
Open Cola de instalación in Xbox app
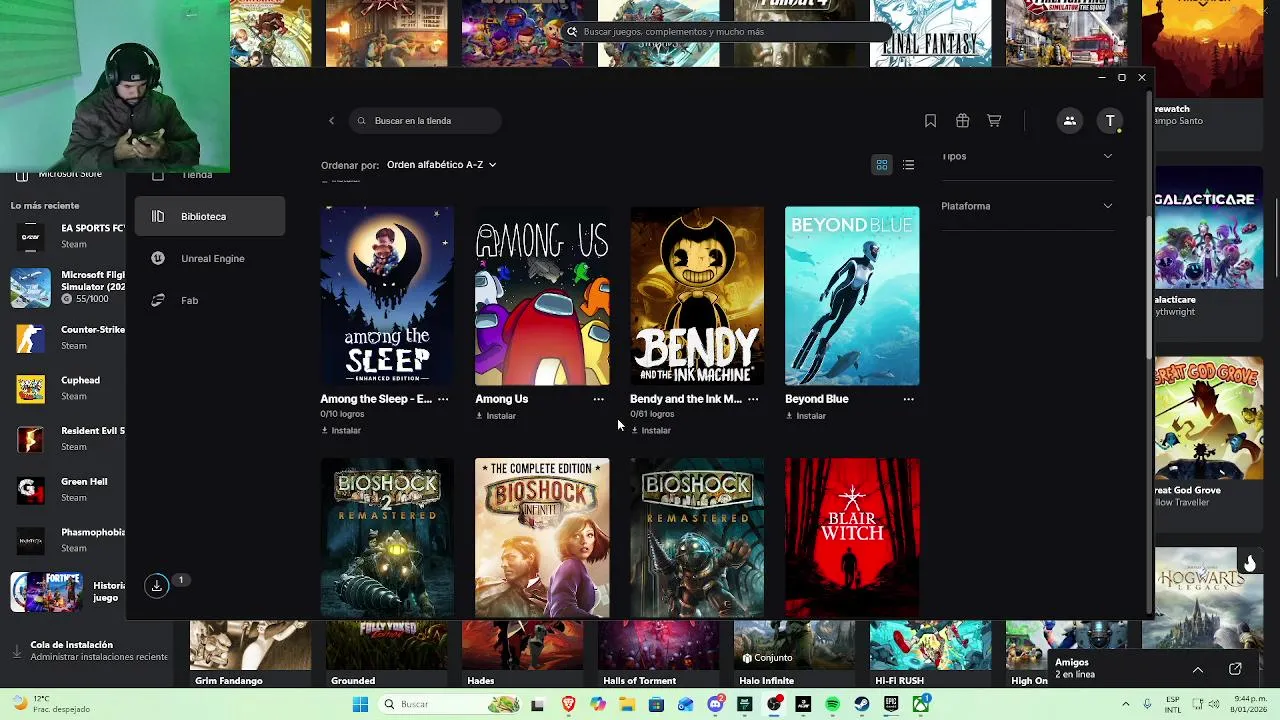pyautogui.click(x=89, y=651)
